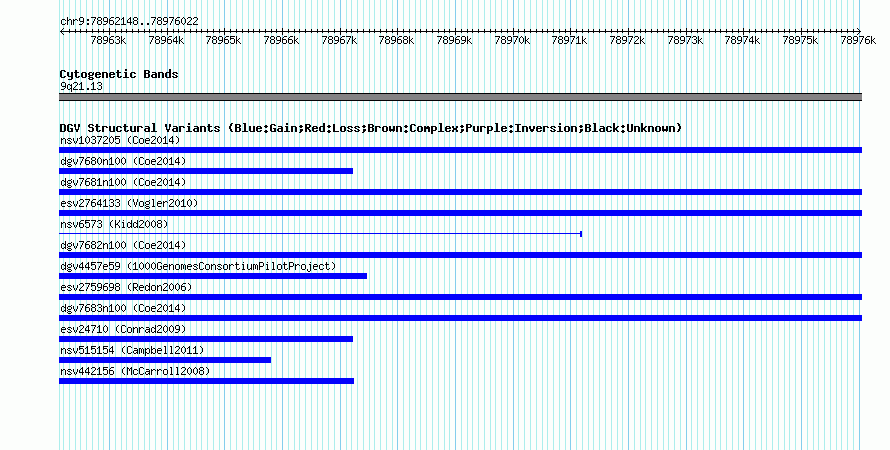Click the 78967k ruler tick label
The height and width of the screenshot is (450, 890).
coord(339,40)
